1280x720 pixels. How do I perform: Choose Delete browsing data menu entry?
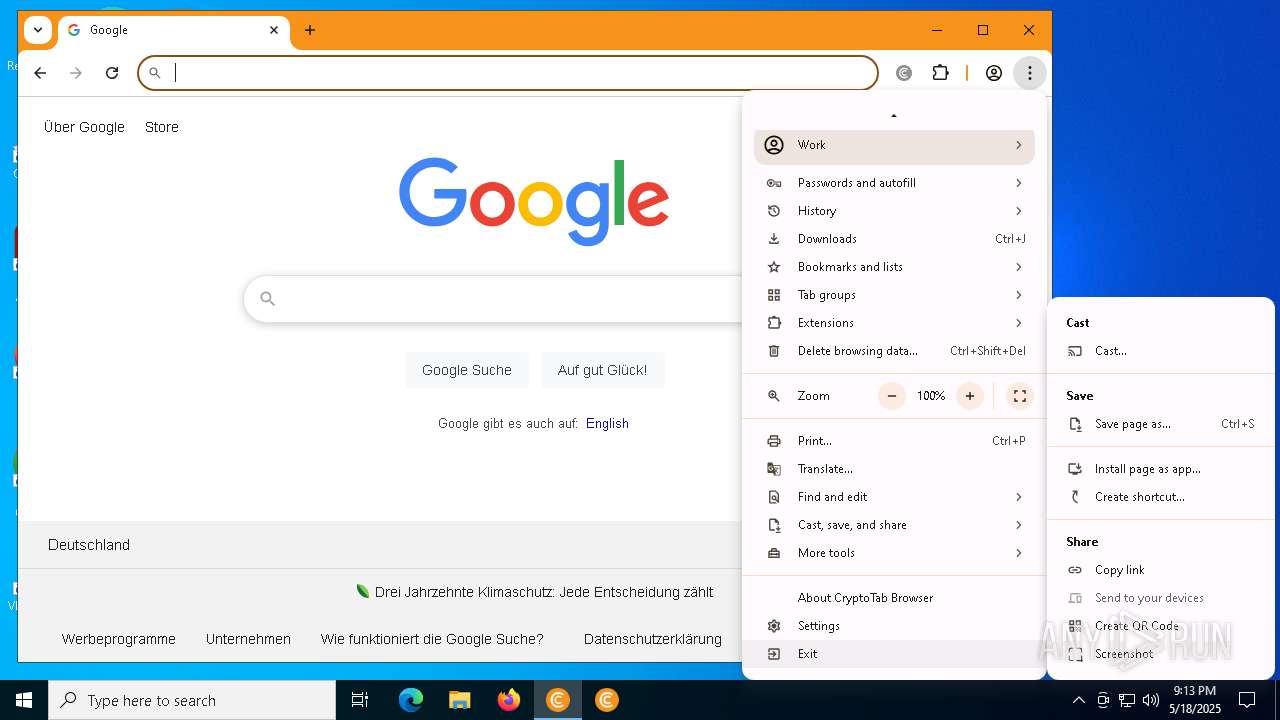pyautogui.click(x=894, y=351)
